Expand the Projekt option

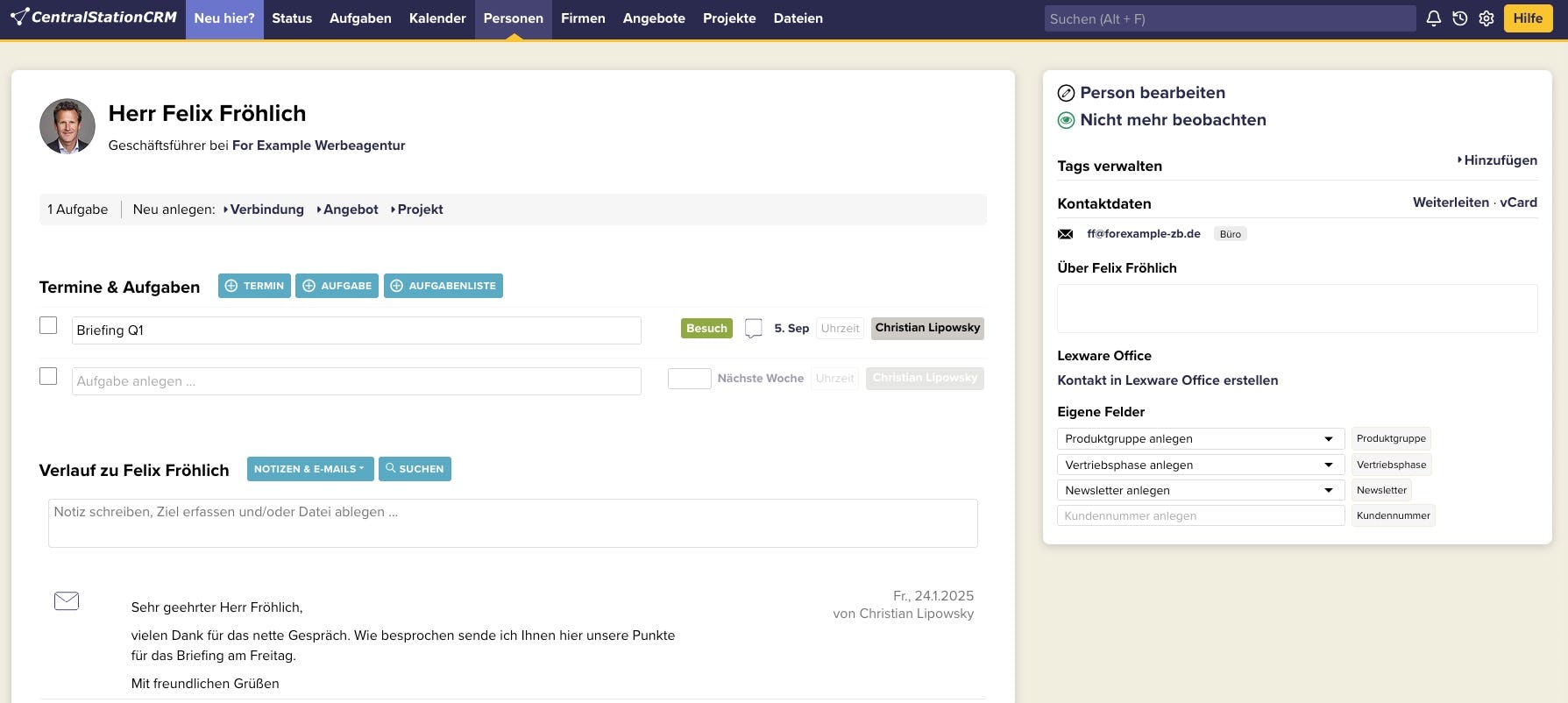click(416, 209)
